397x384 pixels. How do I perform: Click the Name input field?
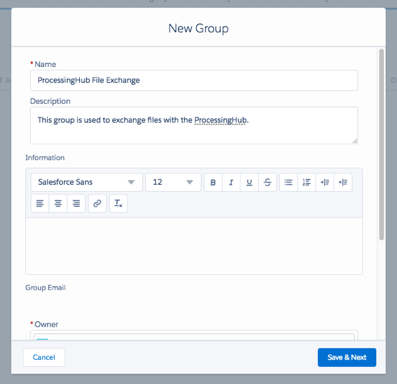click(x=194, y=80)
